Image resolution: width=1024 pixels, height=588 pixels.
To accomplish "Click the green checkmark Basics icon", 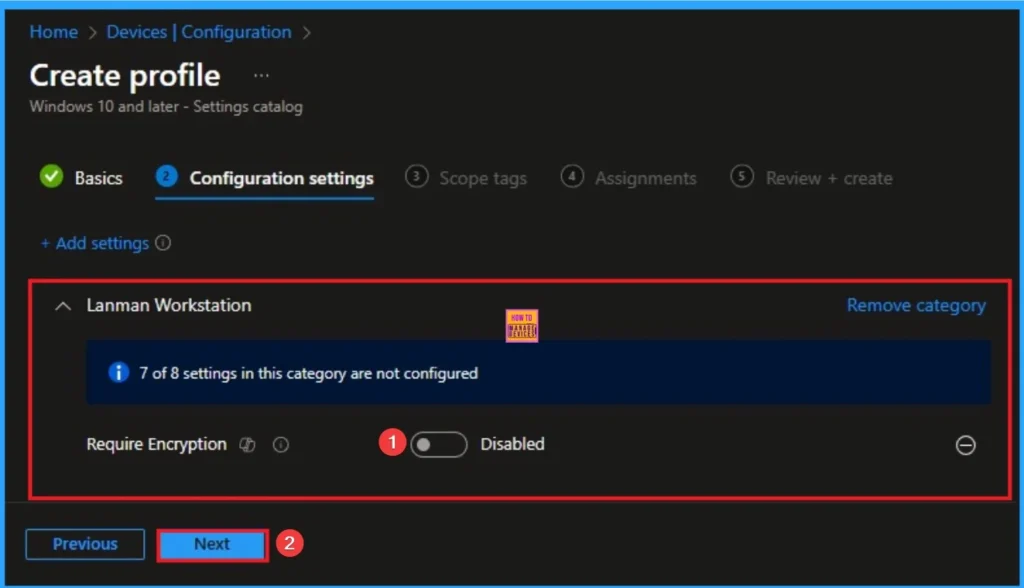I will [x=51, y=177].
